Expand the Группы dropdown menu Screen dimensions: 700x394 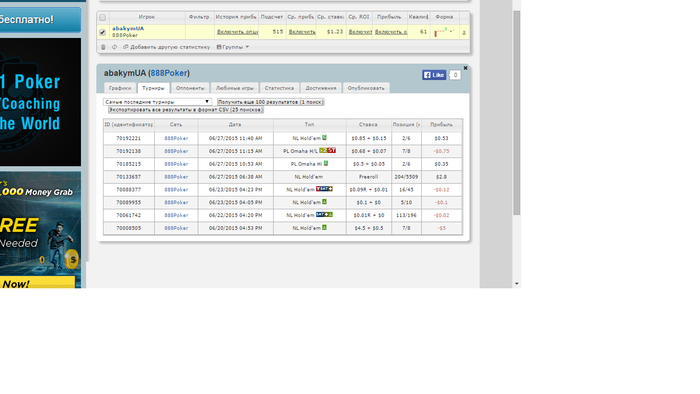[x=233, y=47]
